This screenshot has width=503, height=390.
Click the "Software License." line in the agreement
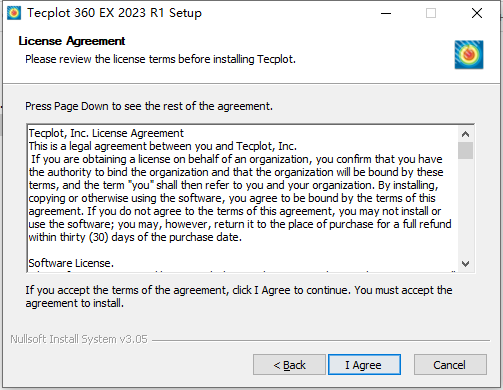[71, 263]
